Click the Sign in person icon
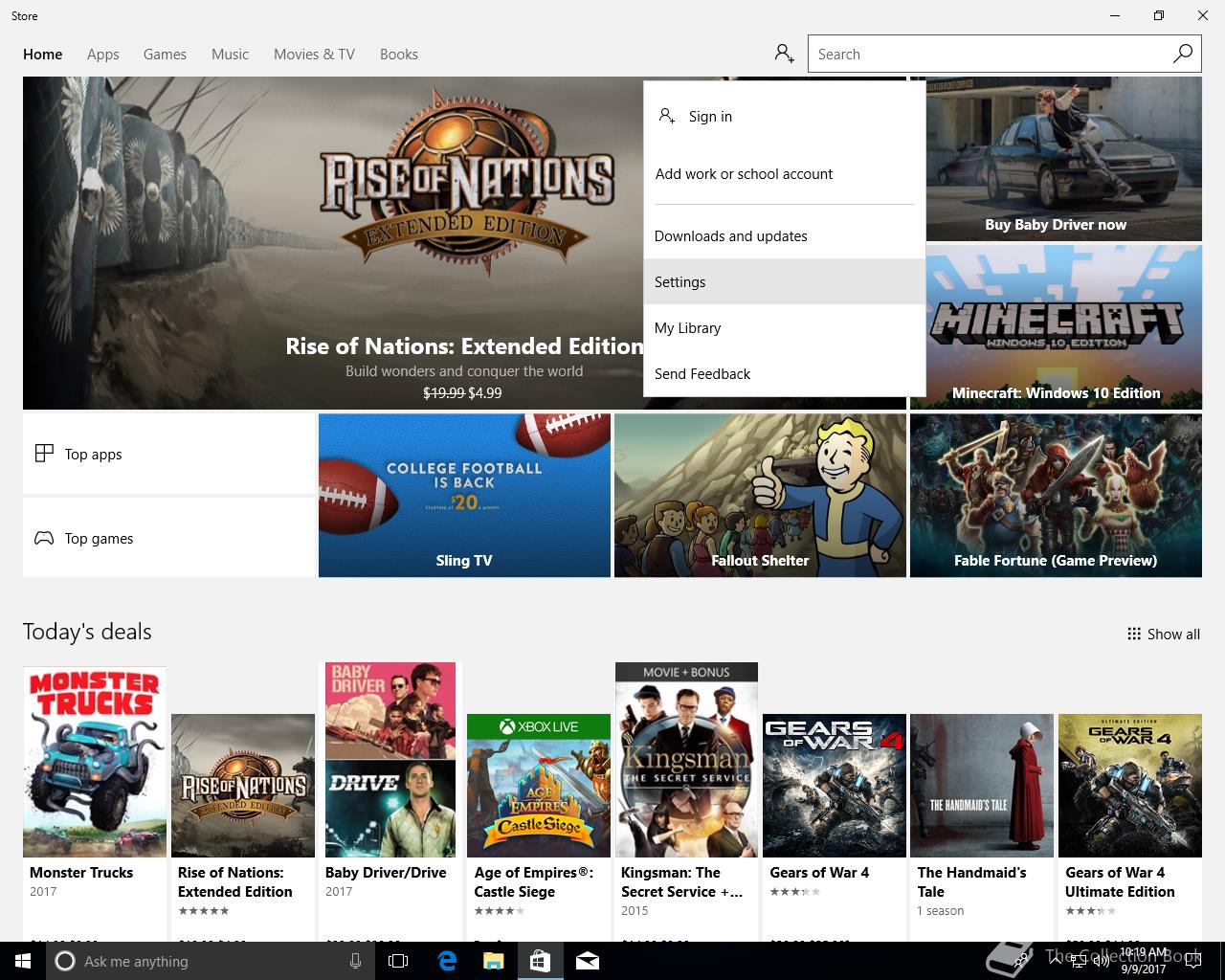Viewport: 1225px width, 980px height. (x=667, y=116)
